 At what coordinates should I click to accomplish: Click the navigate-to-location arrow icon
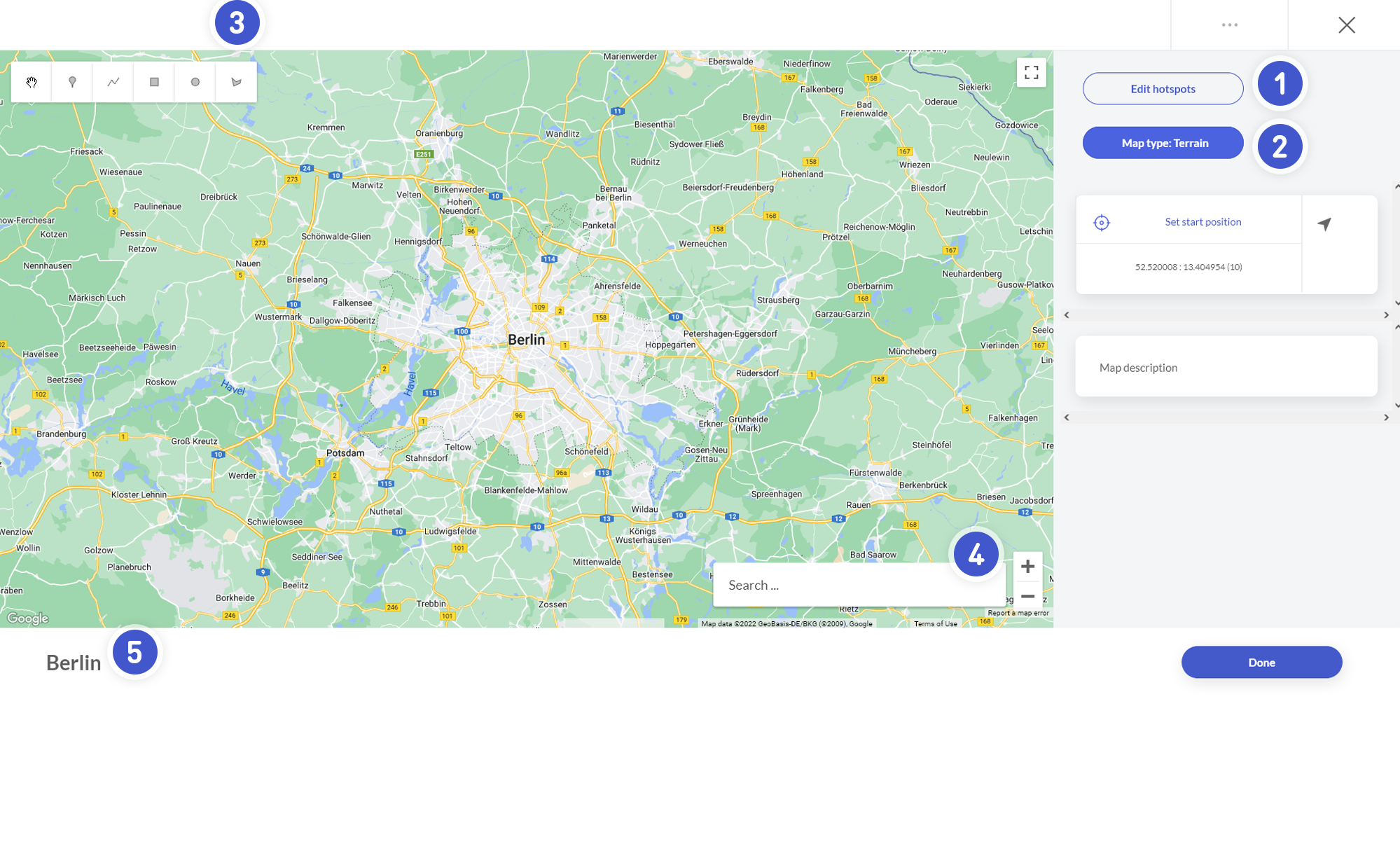[1324, 224]
